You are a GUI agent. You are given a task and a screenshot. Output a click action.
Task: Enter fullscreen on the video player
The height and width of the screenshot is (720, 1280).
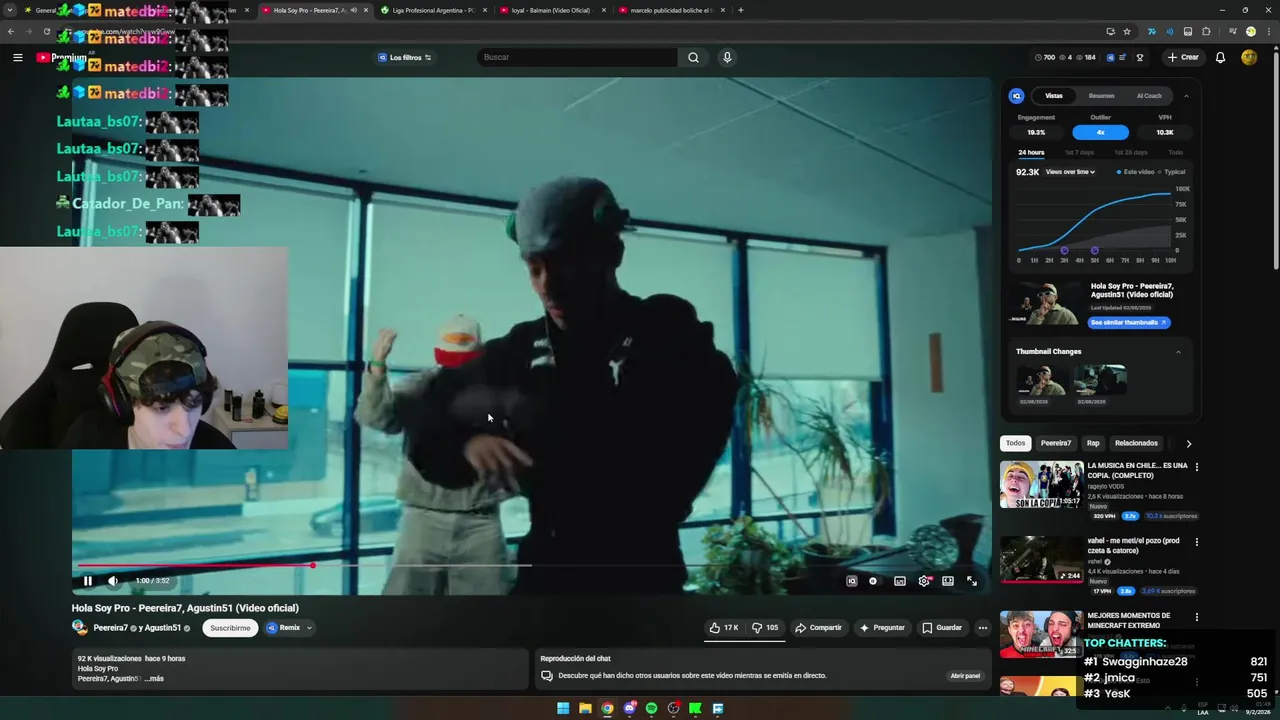coord(972,581)
